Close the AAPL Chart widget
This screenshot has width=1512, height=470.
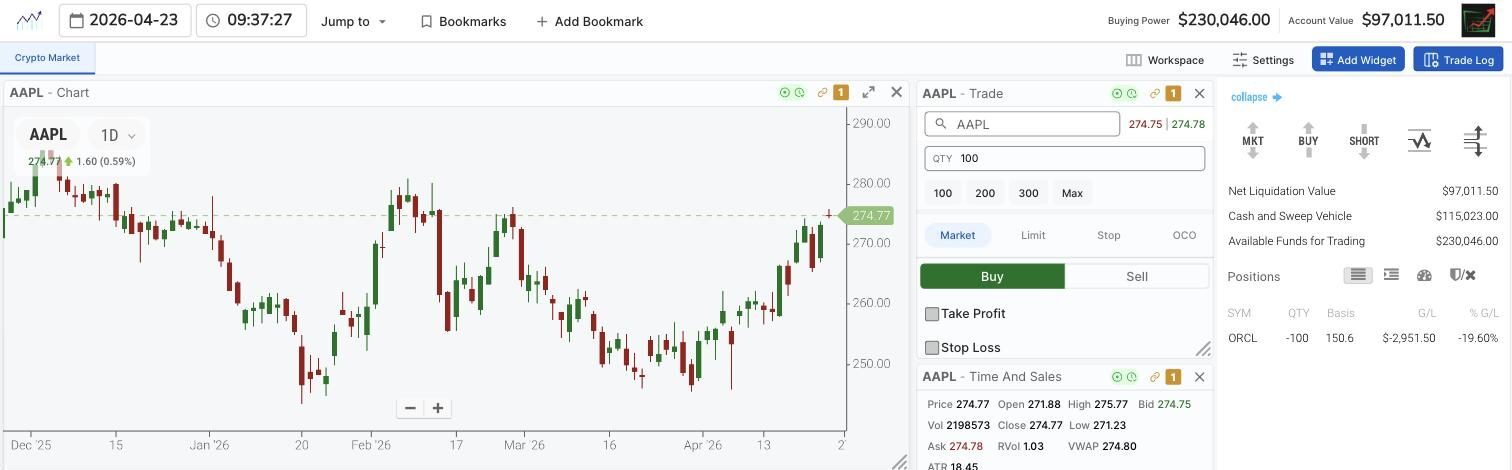pyautogui.click(x=897, y=92)
